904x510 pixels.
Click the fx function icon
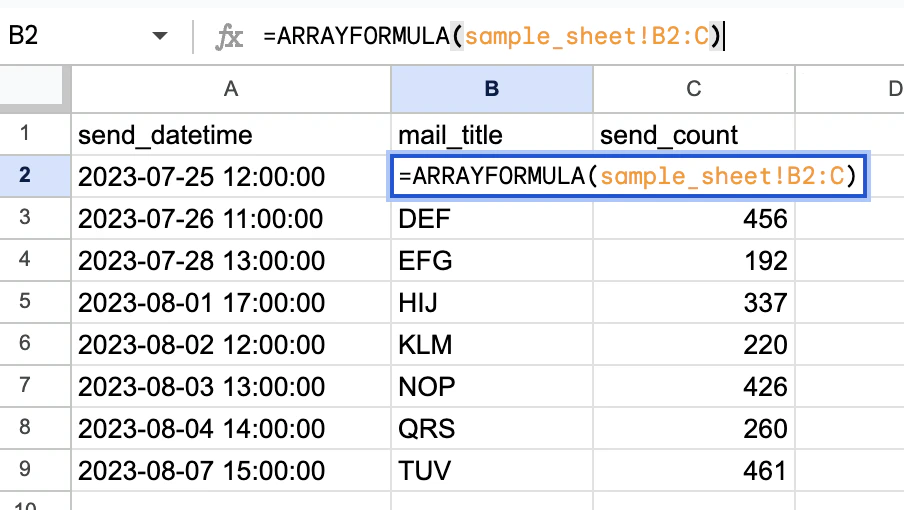pyautogui.click(x=229, y=37)
